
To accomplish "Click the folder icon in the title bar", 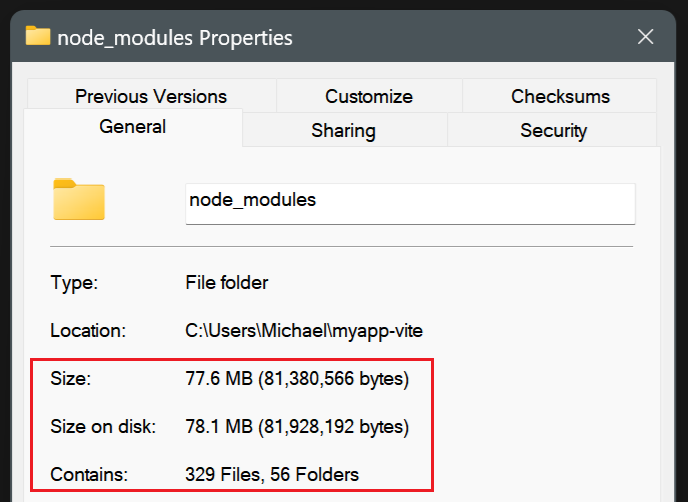I will tap(38, 36).
